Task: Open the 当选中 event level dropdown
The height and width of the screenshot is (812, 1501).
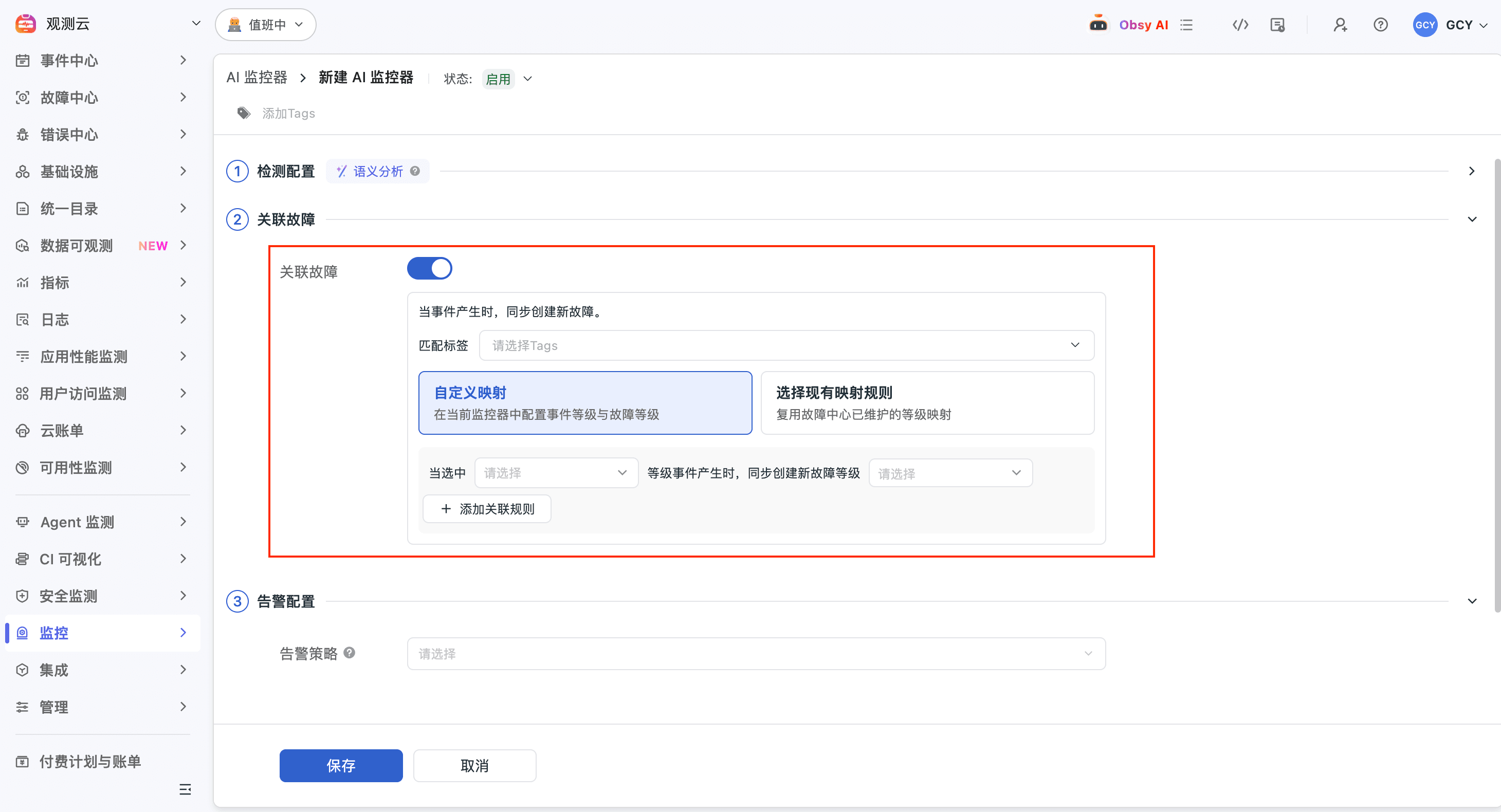Action: (x=557, y=473)
